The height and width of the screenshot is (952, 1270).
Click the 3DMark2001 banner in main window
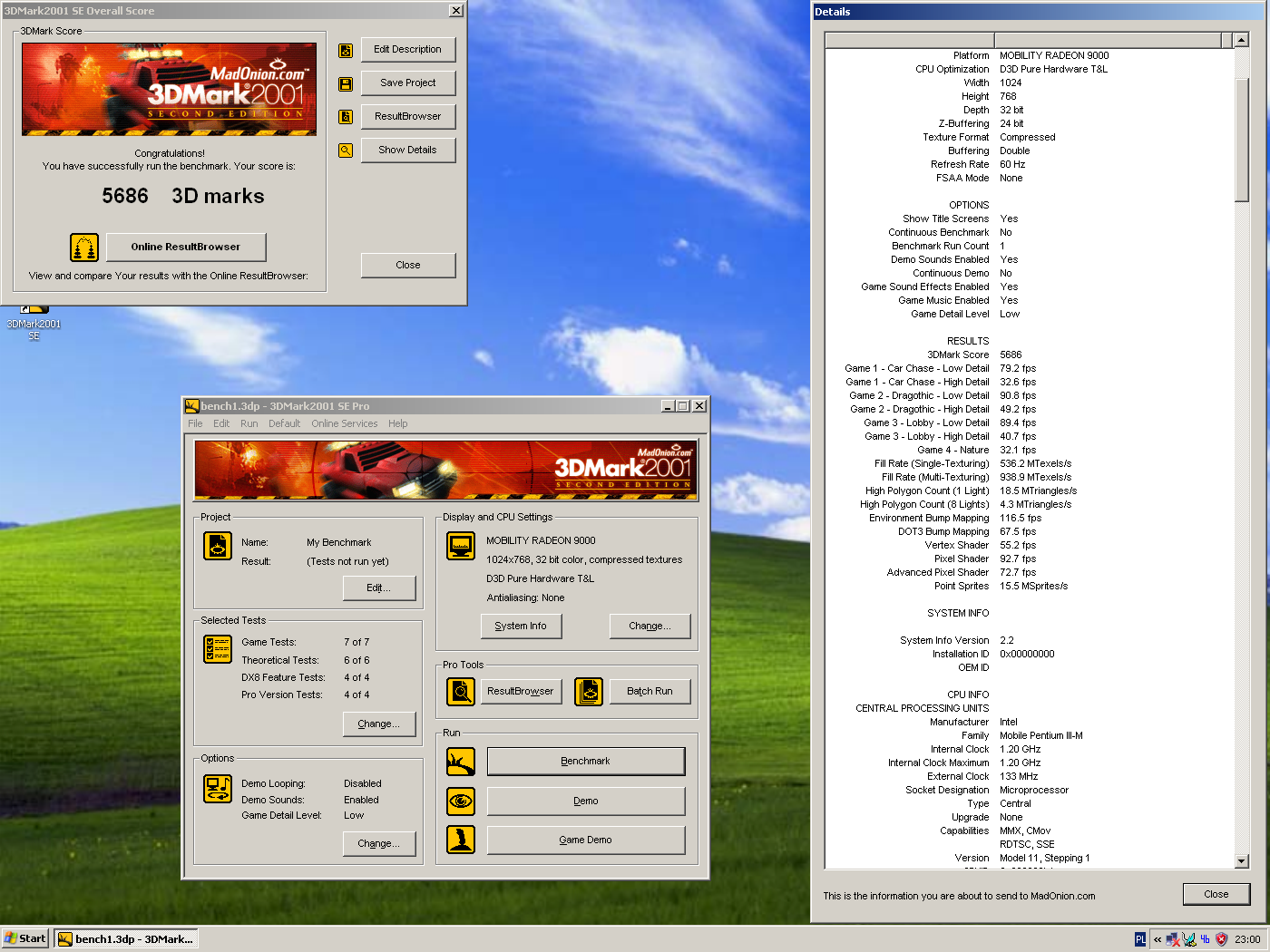coord(445,470)
